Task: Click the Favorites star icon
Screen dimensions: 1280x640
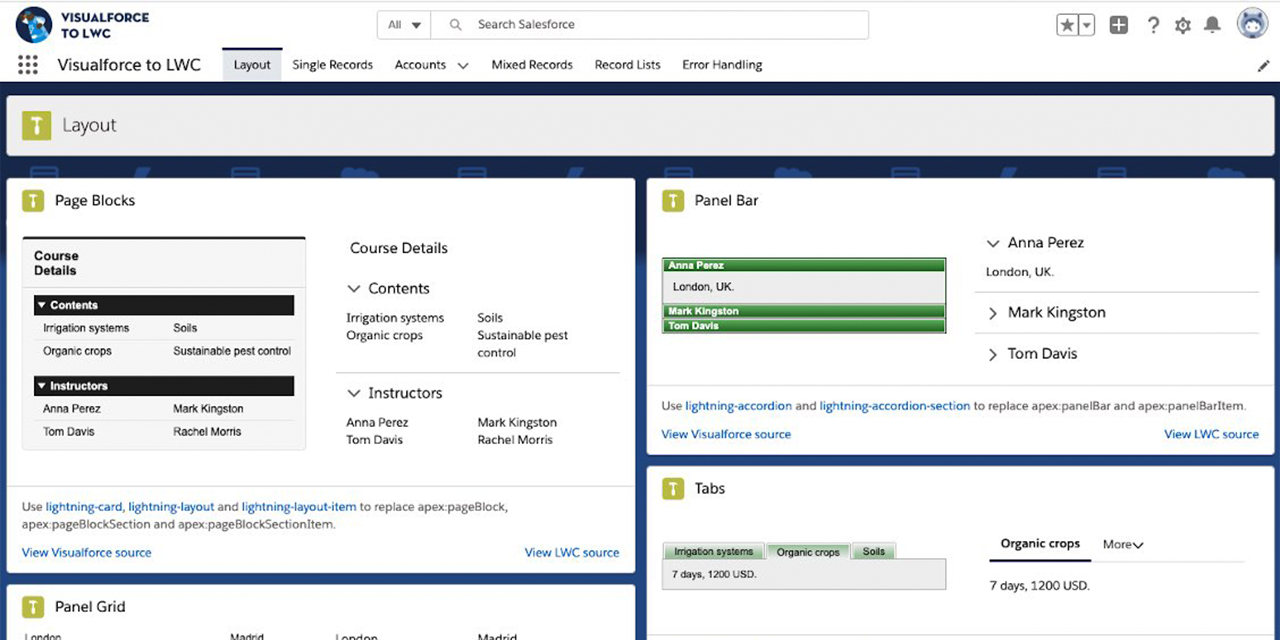Action: pos(1067,25)
